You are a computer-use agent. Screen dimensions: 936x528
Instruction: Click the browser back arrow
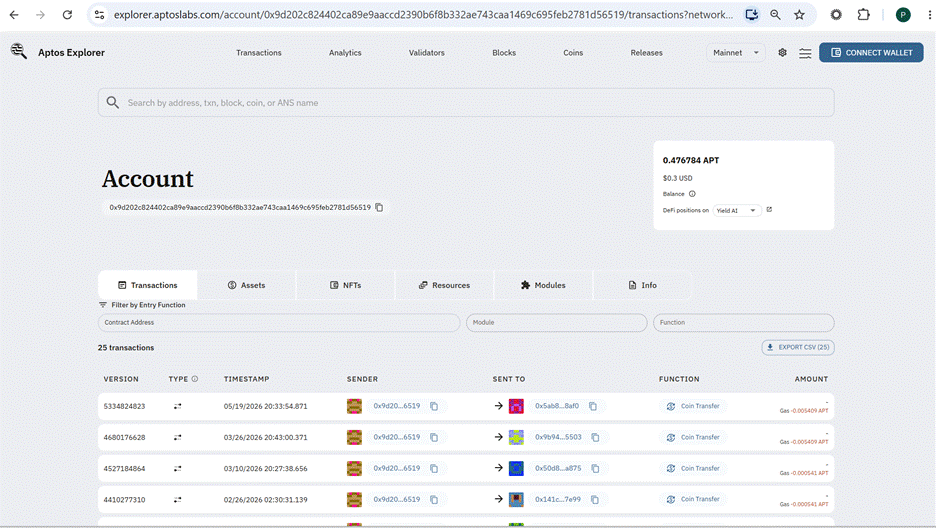pyautogui.click(x=14, y=15)
